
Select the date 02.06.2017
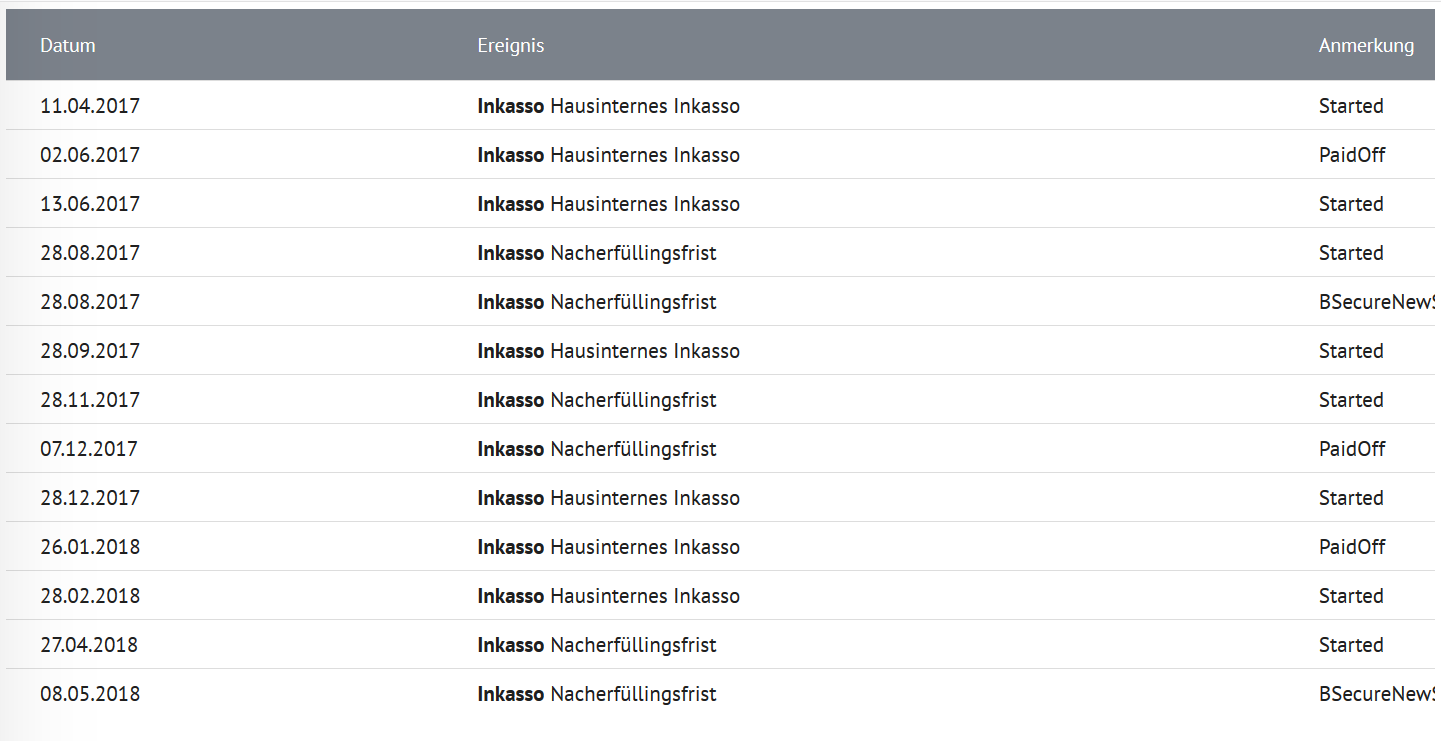[x=90, y=155]
